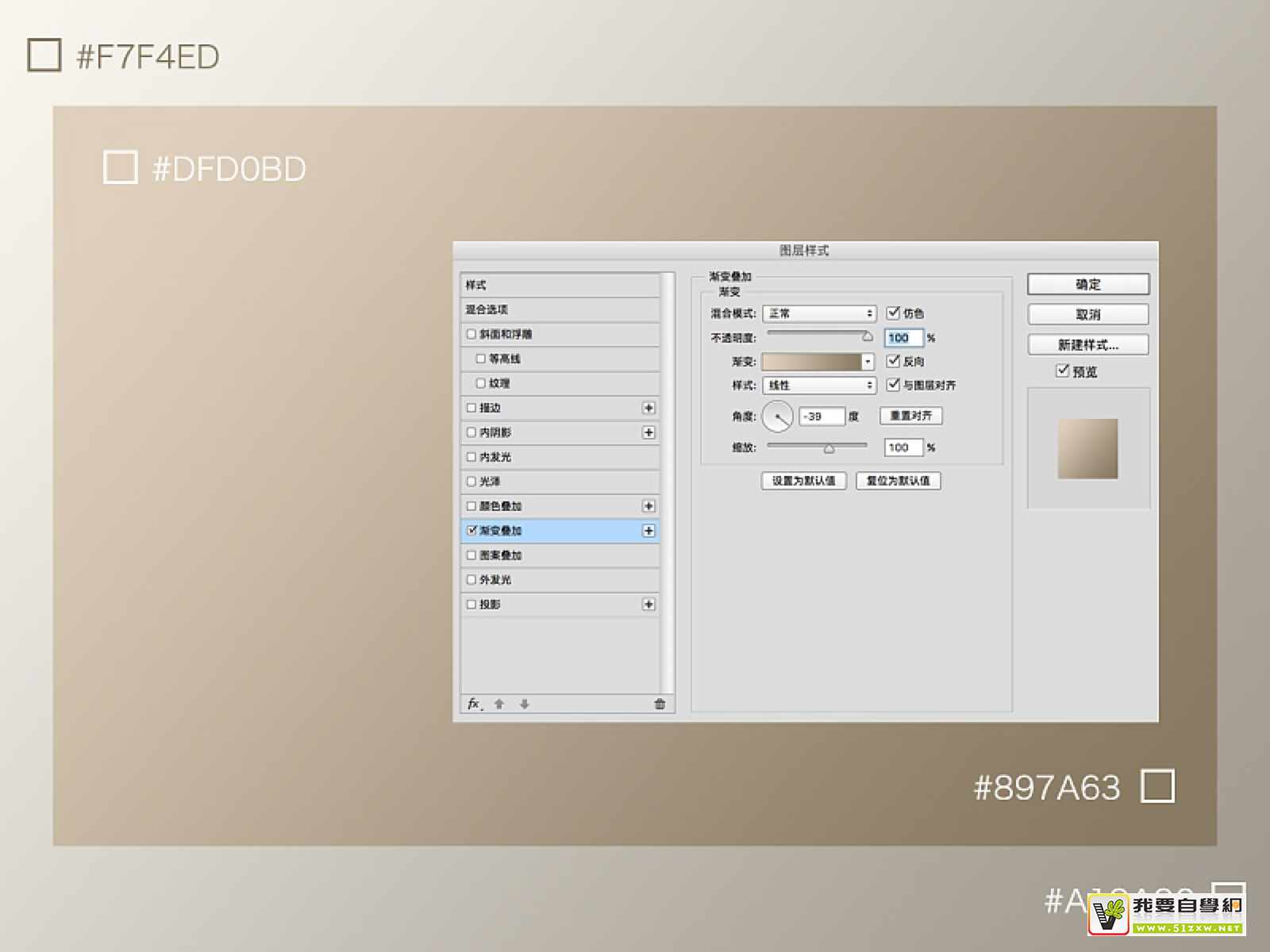Click the left effects list scrollbar
The height and width of the screenshot is (952, 1270).
tap(669, 484)
